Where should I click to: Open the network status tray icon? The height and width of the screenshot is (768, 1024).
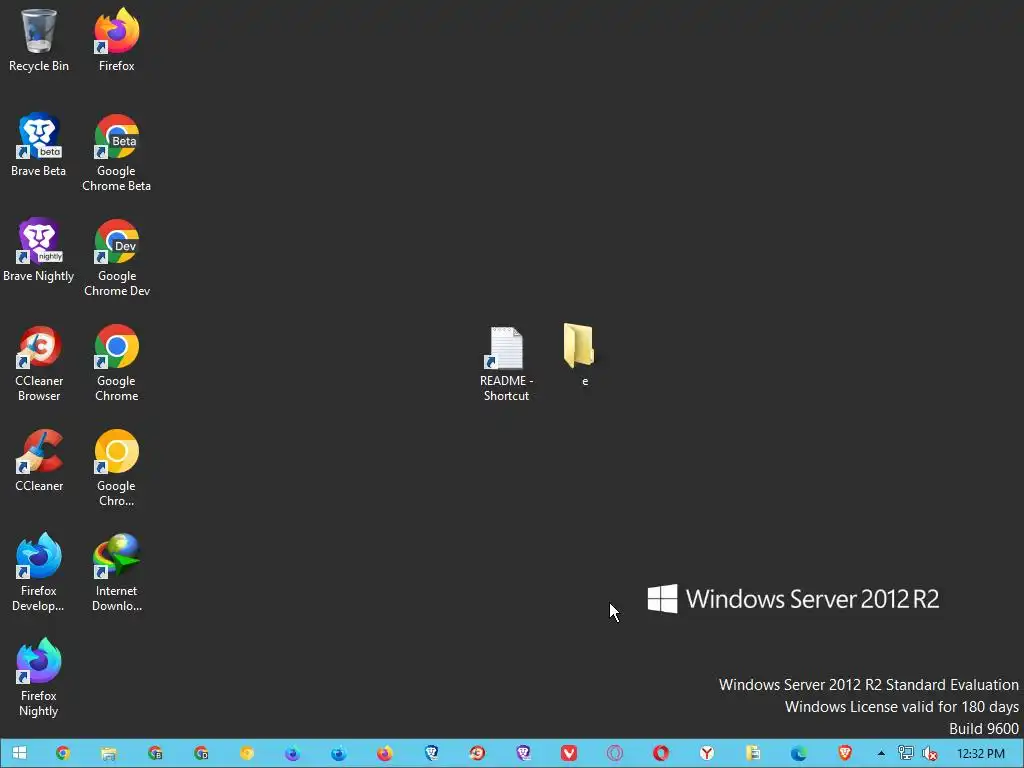(905, 753)
